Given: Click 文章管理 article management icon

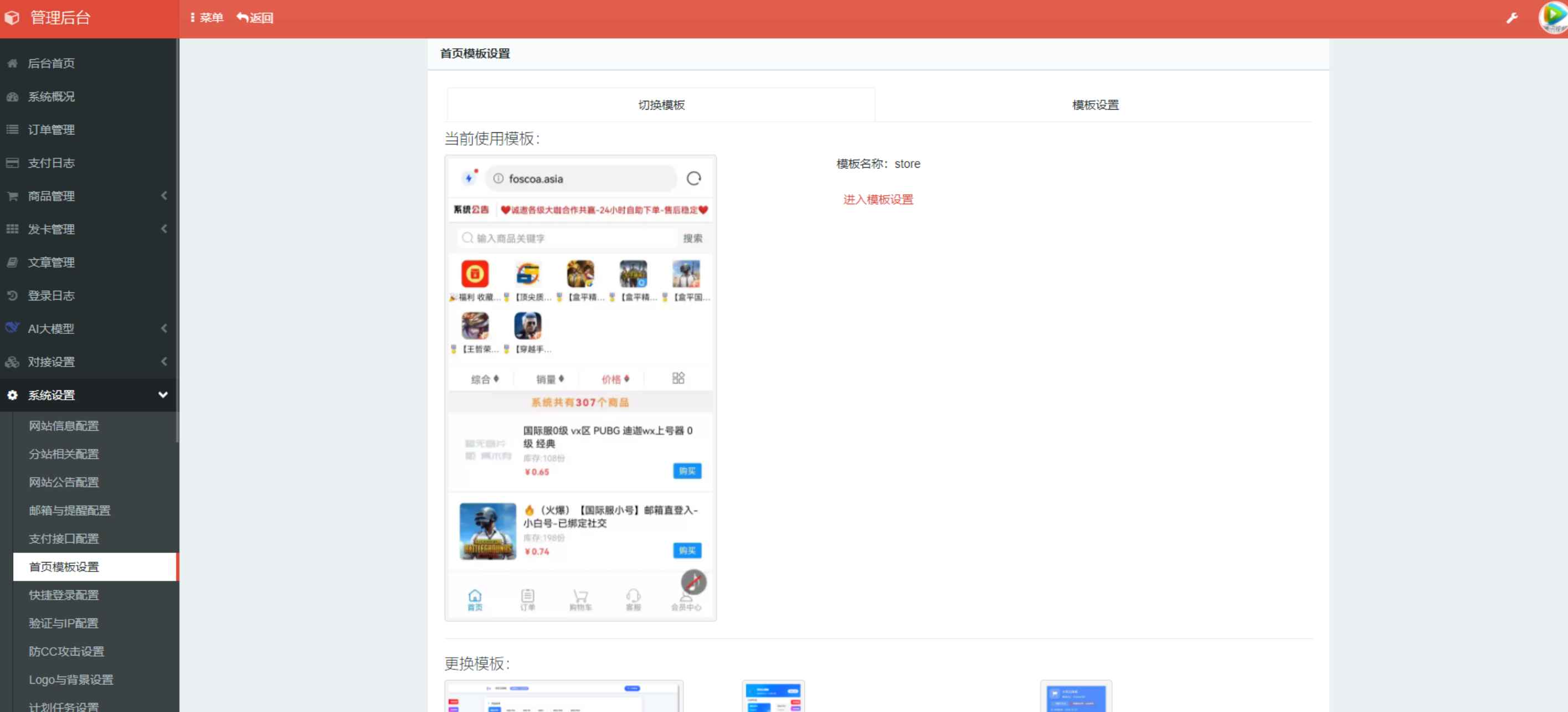Looking at the screenshot, I should [x=13, y=262].
